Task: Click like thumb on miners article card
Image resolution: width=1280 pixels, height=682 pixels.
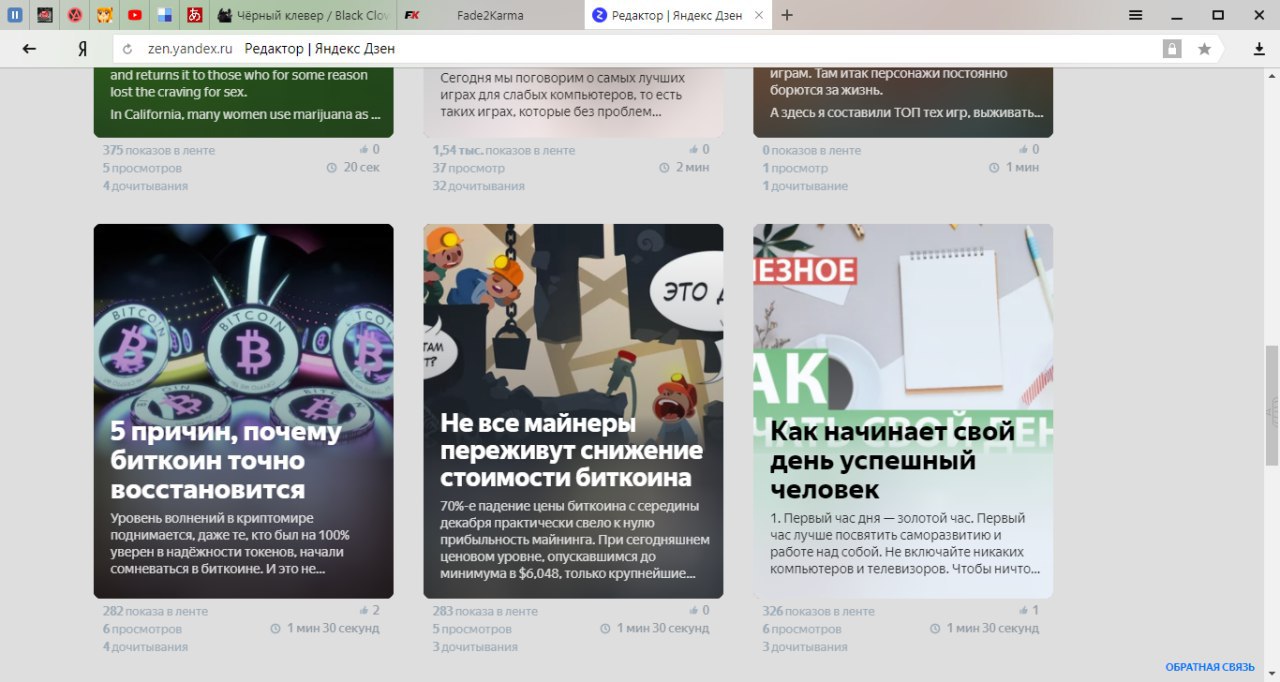Action: (x=694, y=610)
